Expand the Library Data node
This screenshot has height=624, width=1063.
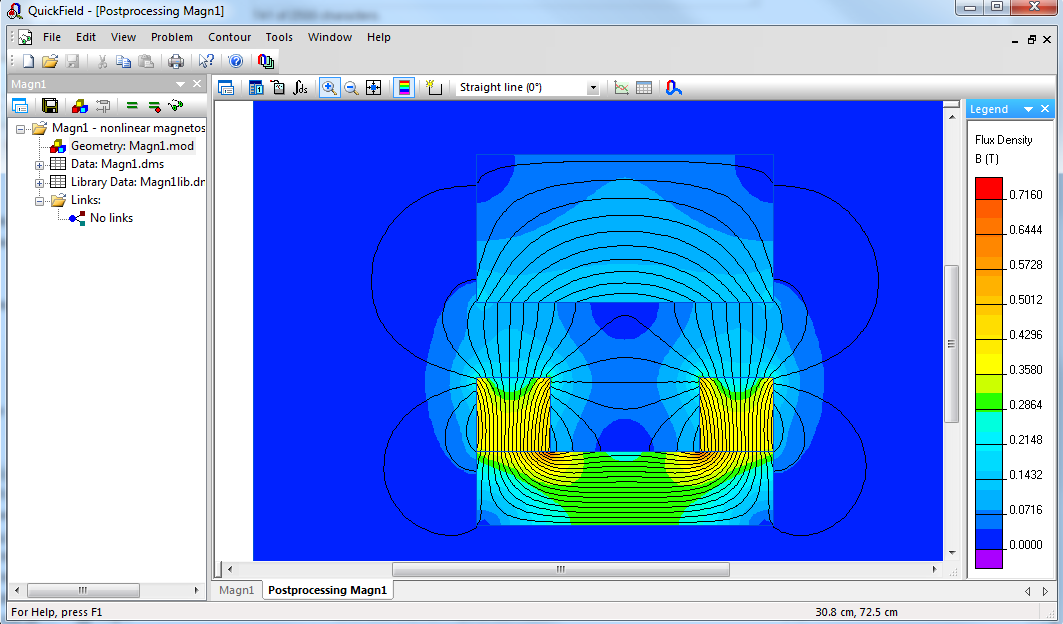[39, 182]
